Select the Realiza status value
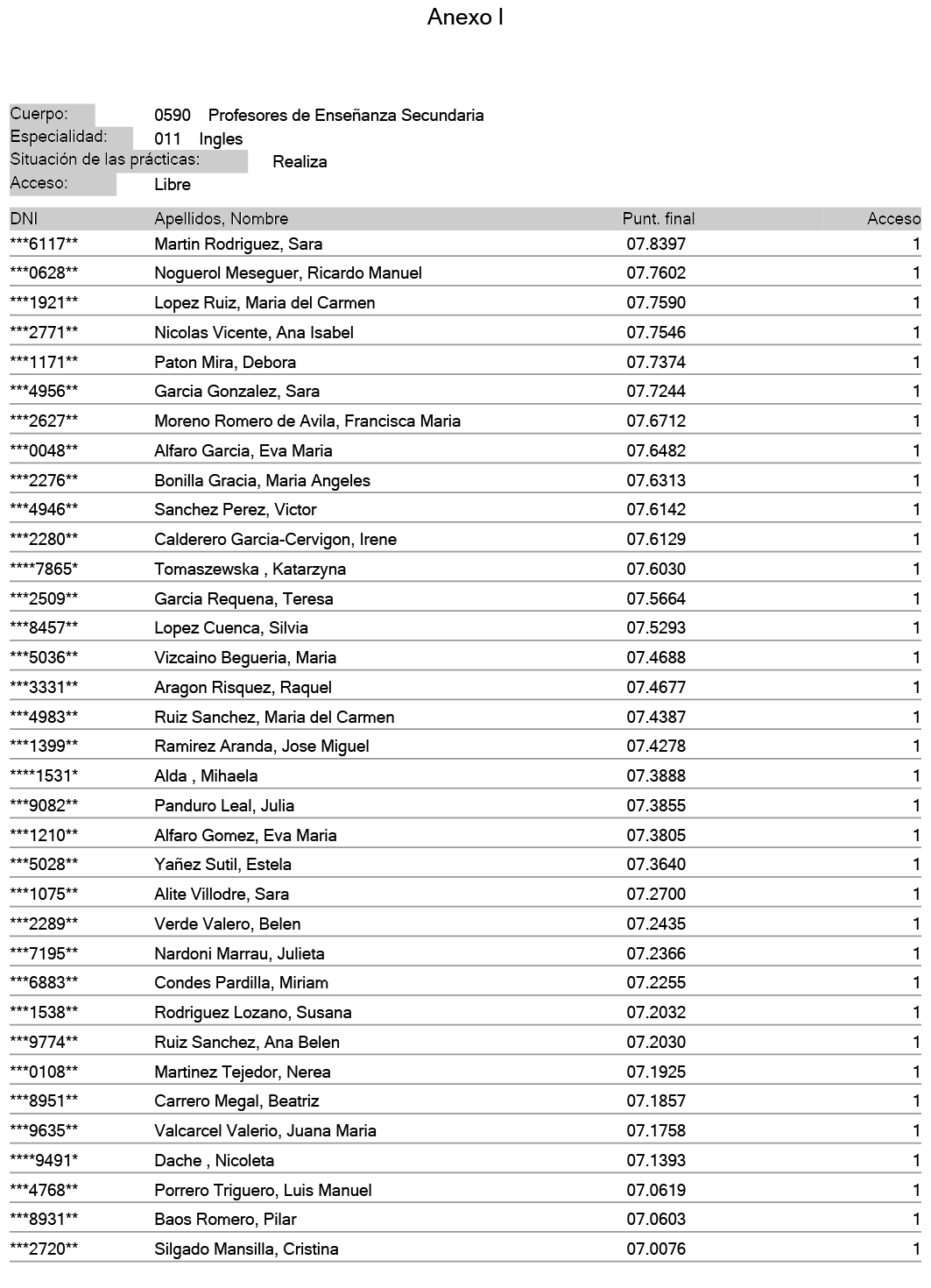This screenshot has width=931, height=1288. (300, 162)
